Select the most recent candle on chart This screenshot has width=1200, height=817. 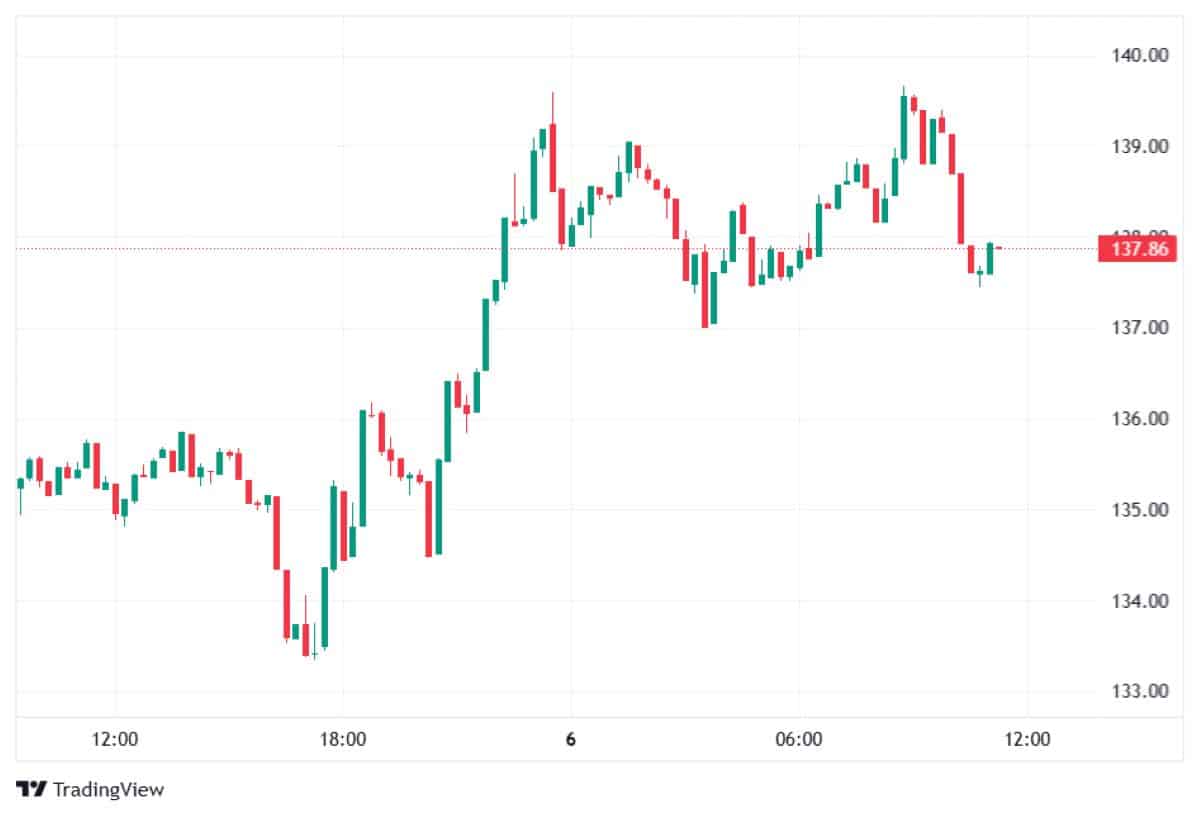click(x=999, y=247)
